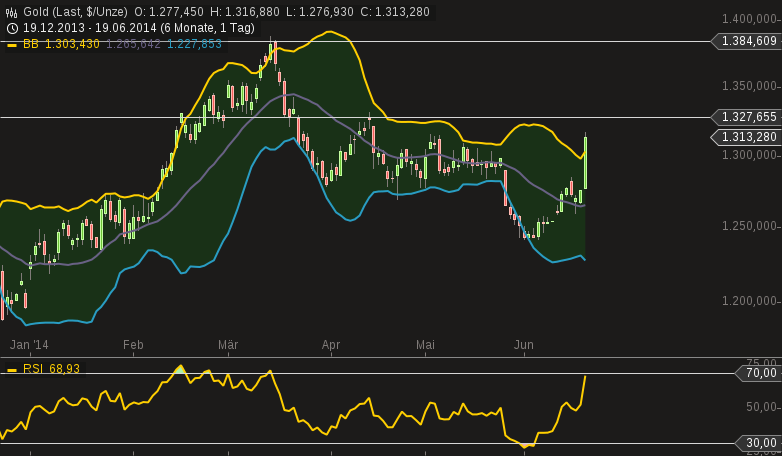Click the candlestick chart icon beside Gold

pos(11,12)
